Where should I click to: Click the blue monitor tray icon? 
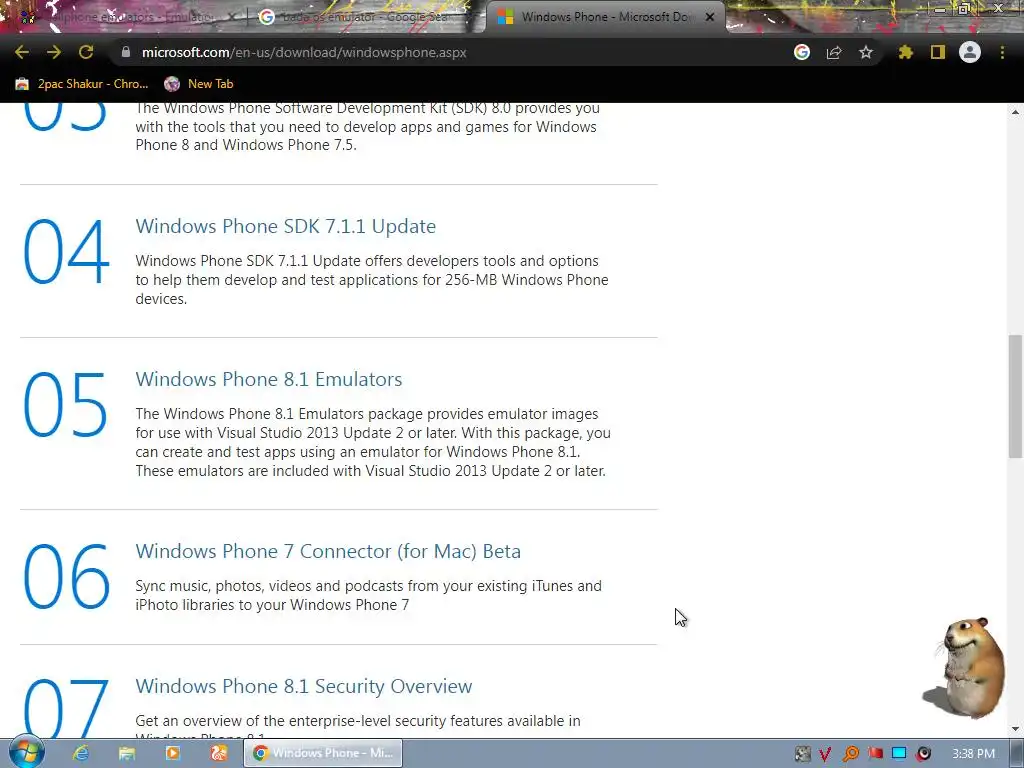tap(899, 754)
